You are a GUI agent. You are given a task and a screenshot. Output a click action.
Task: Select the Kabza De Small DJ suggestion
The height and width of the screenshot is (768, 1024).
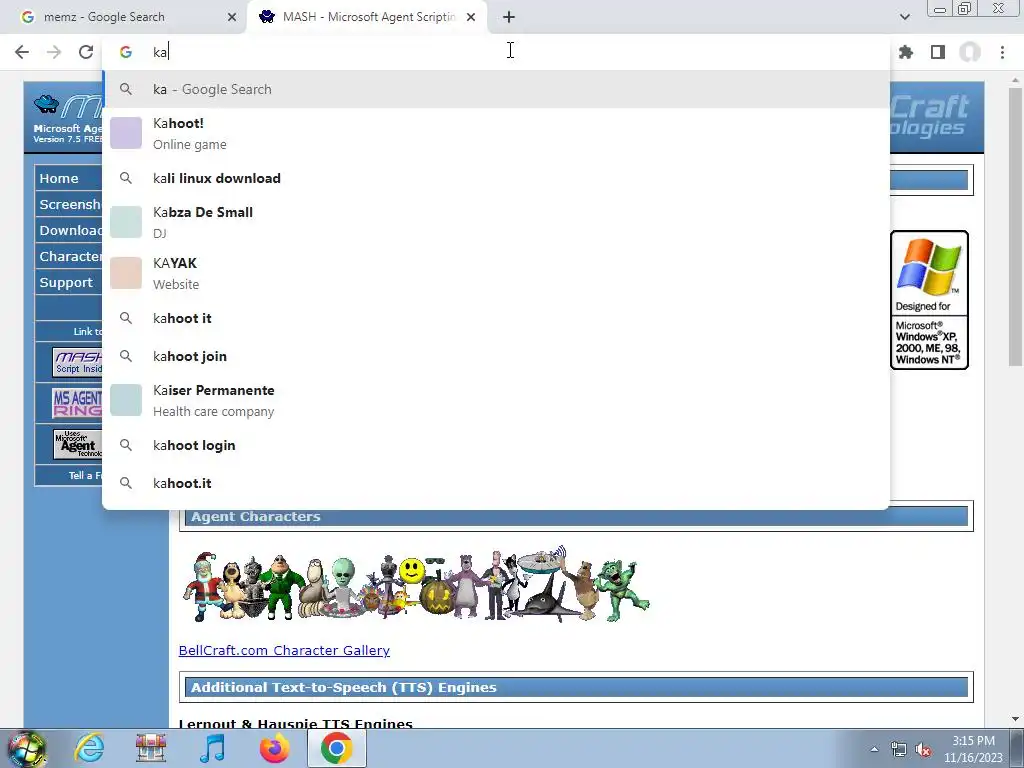pyautogui.click(x=496, y=222)
